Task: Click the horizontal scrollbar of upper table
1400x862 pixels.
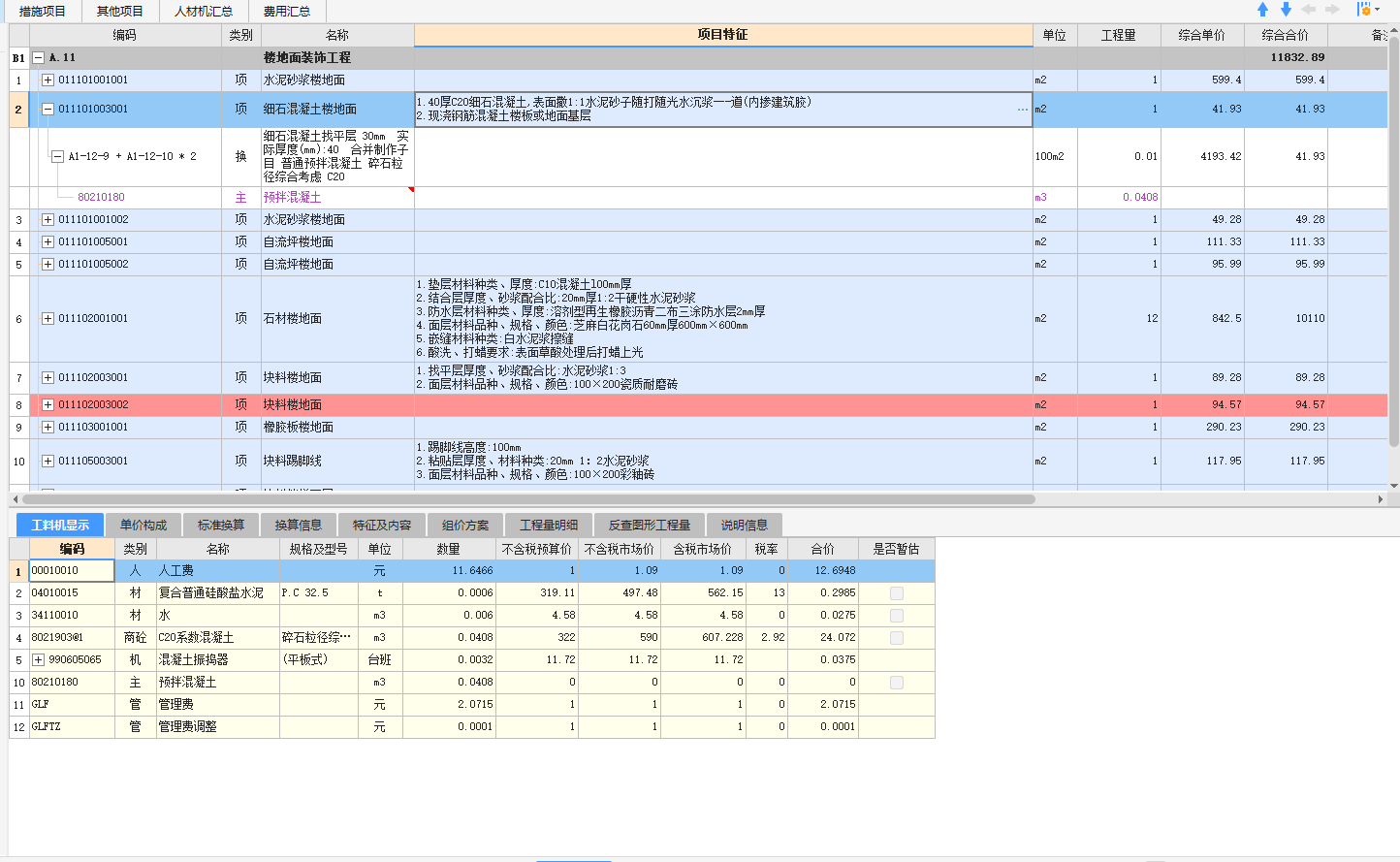Action: 528,499
